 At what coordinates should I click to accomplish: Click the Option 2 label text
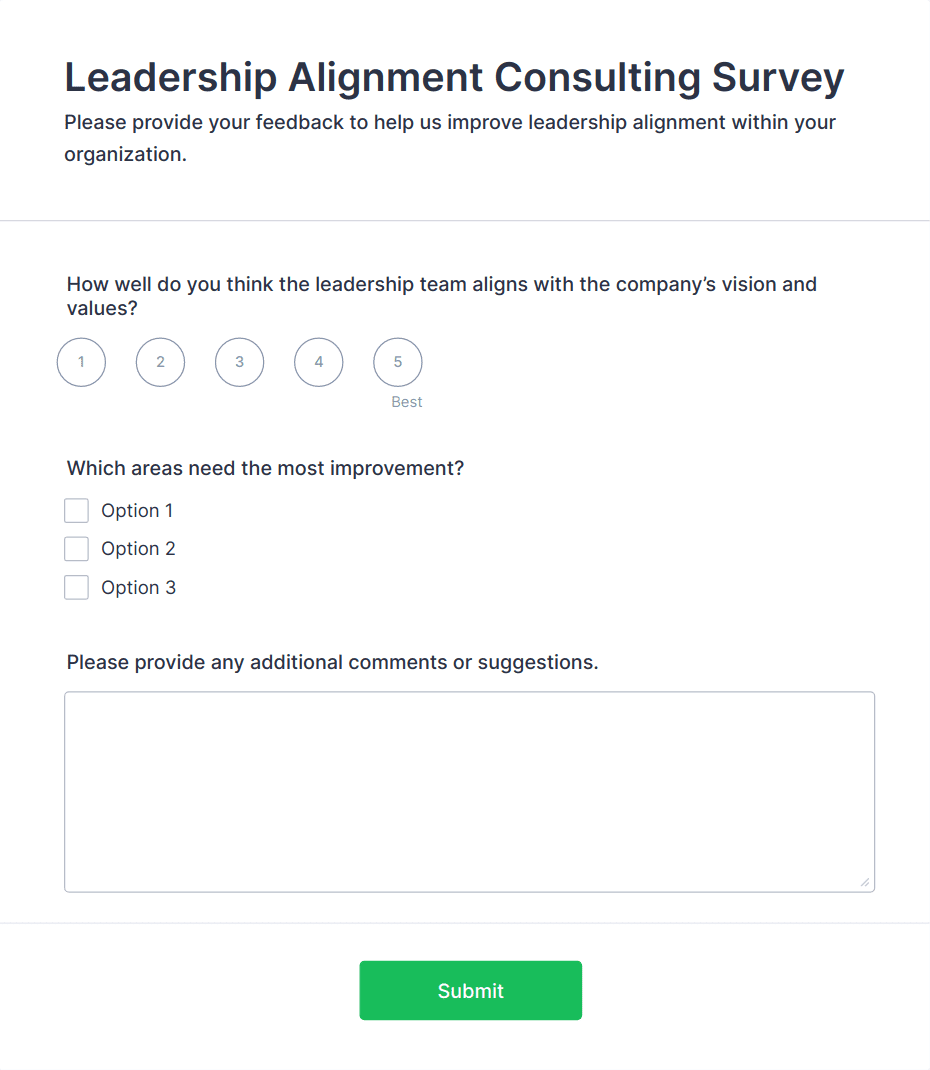[x=138, y=548]
